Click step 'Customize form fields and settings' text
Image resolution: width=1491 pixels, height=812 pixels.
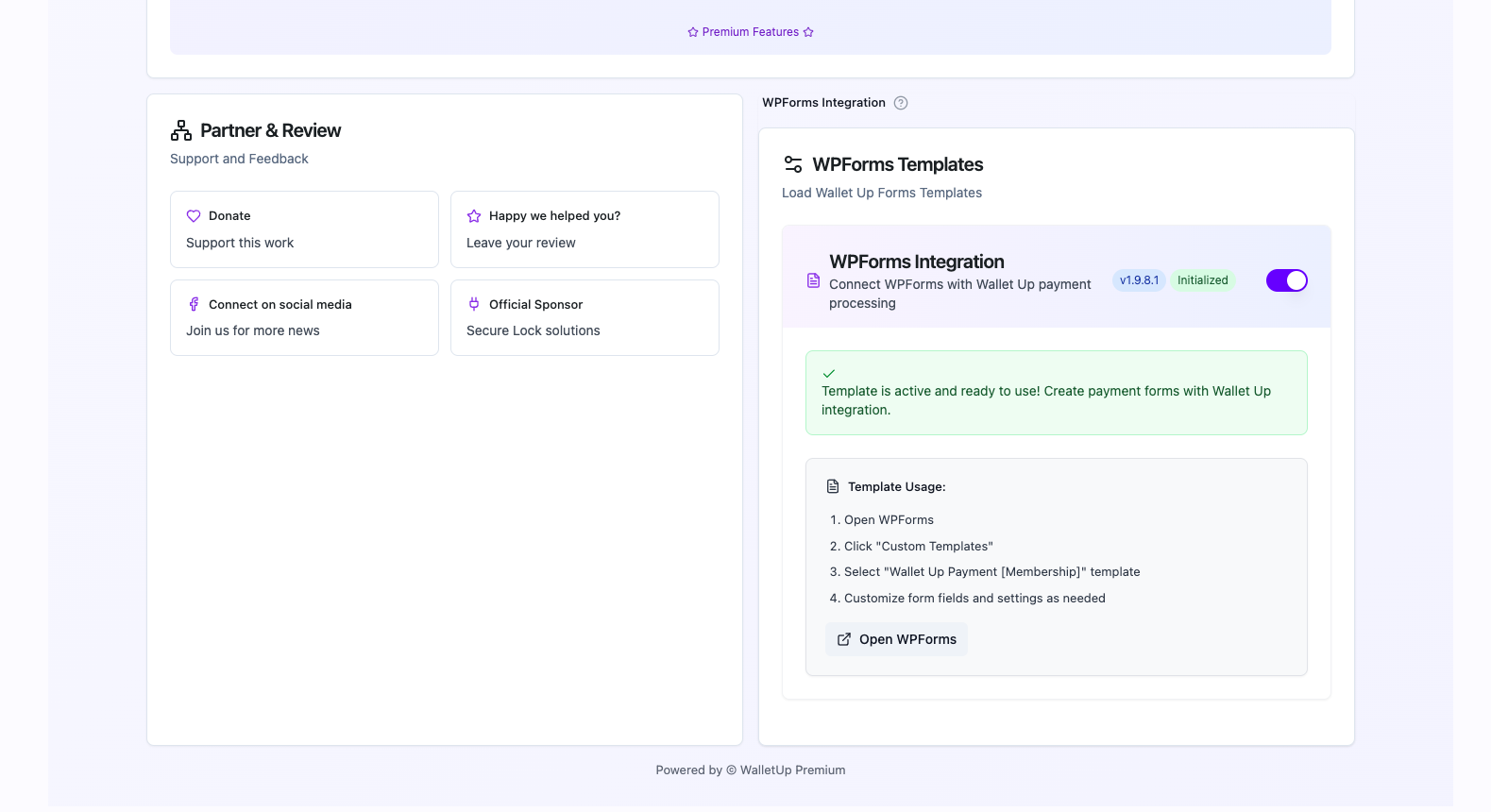coord(974,599)
